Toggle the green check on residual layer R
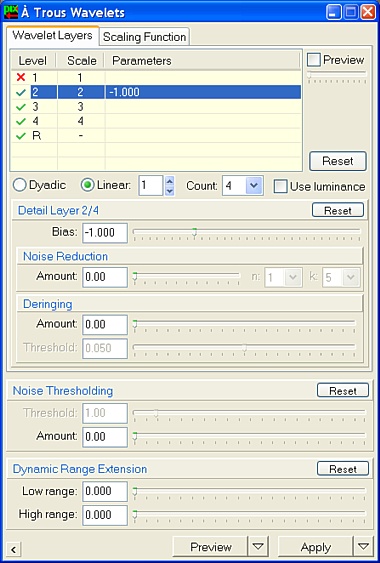Viewport: 380px width, 563px height. pos(21,136)
